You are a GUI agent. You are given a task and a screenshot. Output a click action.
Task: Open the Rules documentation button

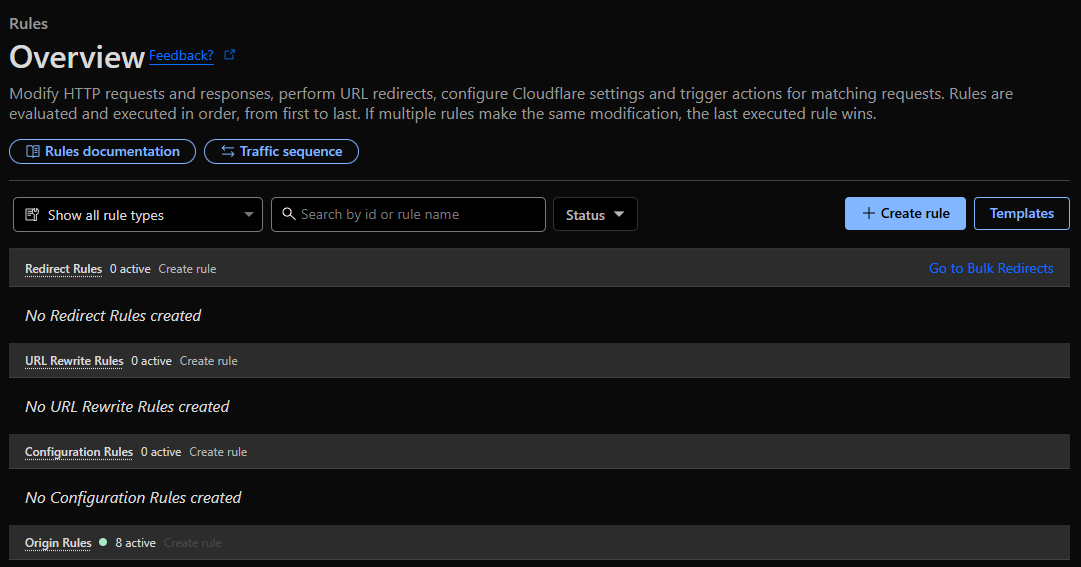[101, 152]
